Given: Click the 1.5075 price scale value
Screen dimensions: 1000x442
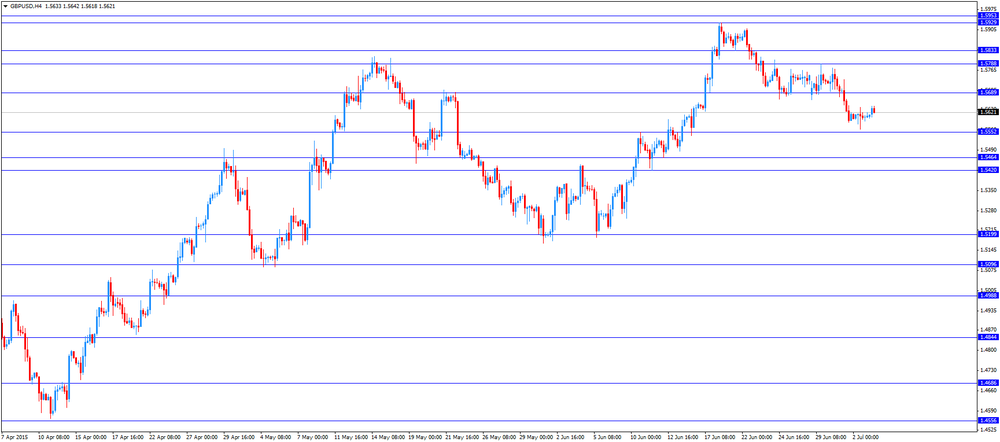Looking at the screenshot, I should [x=989, y=270].
